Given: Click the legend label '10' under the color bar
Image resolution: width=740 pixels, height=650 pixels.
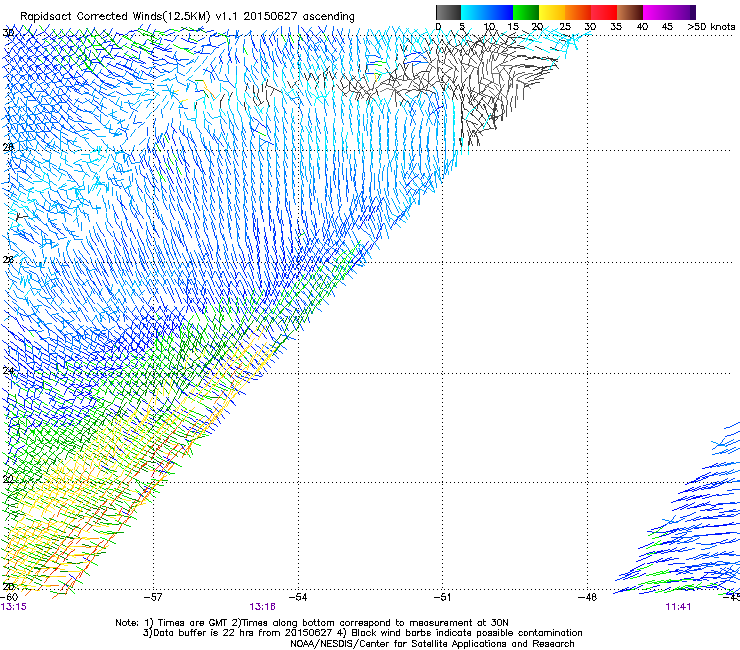Looking at the screenshot, I should (489, 27).
